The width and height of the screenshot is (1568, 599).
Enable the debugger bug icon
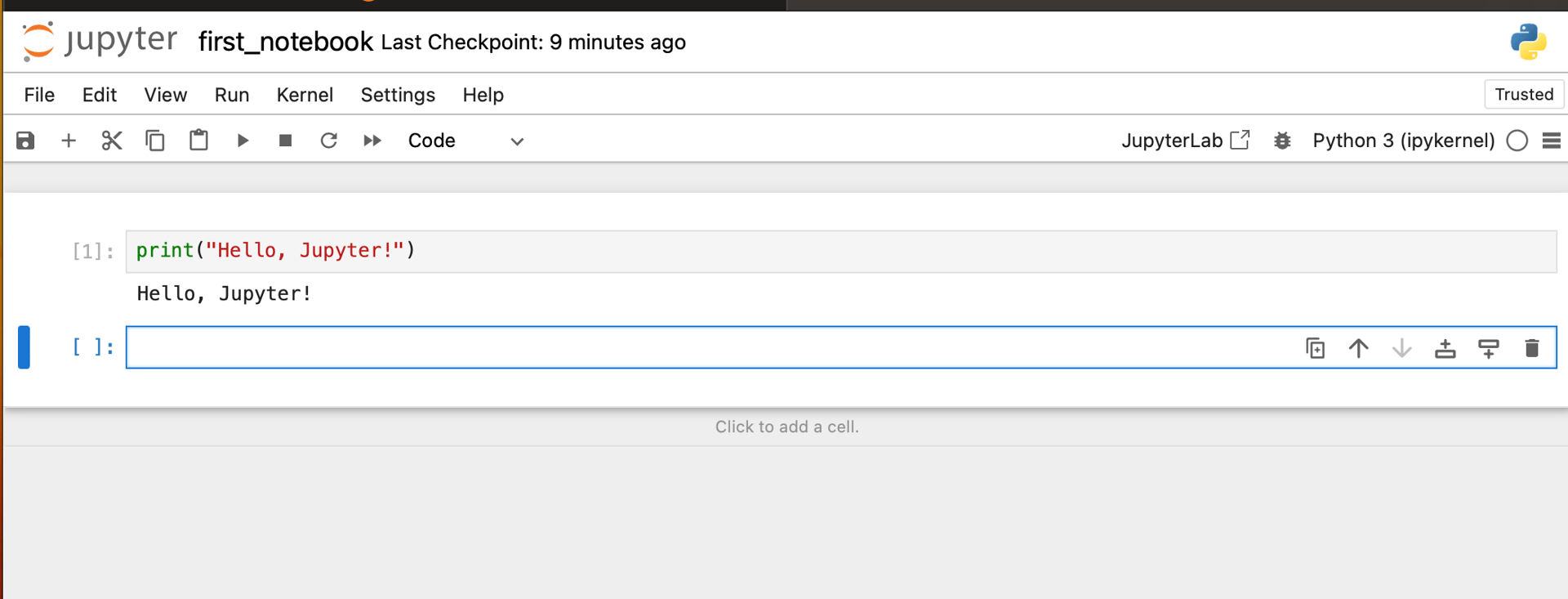(1282, 141)
